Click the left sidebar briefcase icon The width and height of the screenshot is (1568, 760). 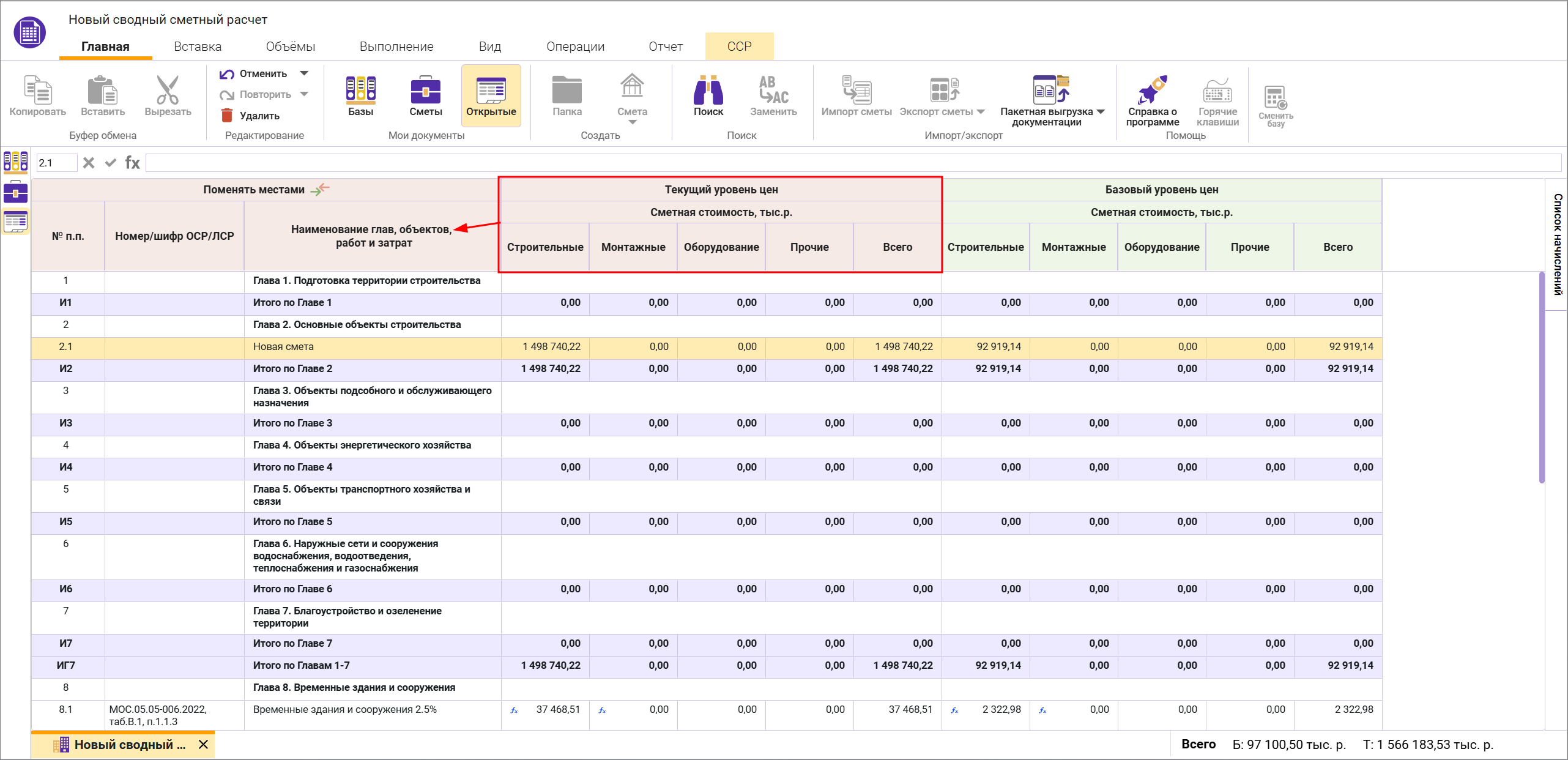15,192
